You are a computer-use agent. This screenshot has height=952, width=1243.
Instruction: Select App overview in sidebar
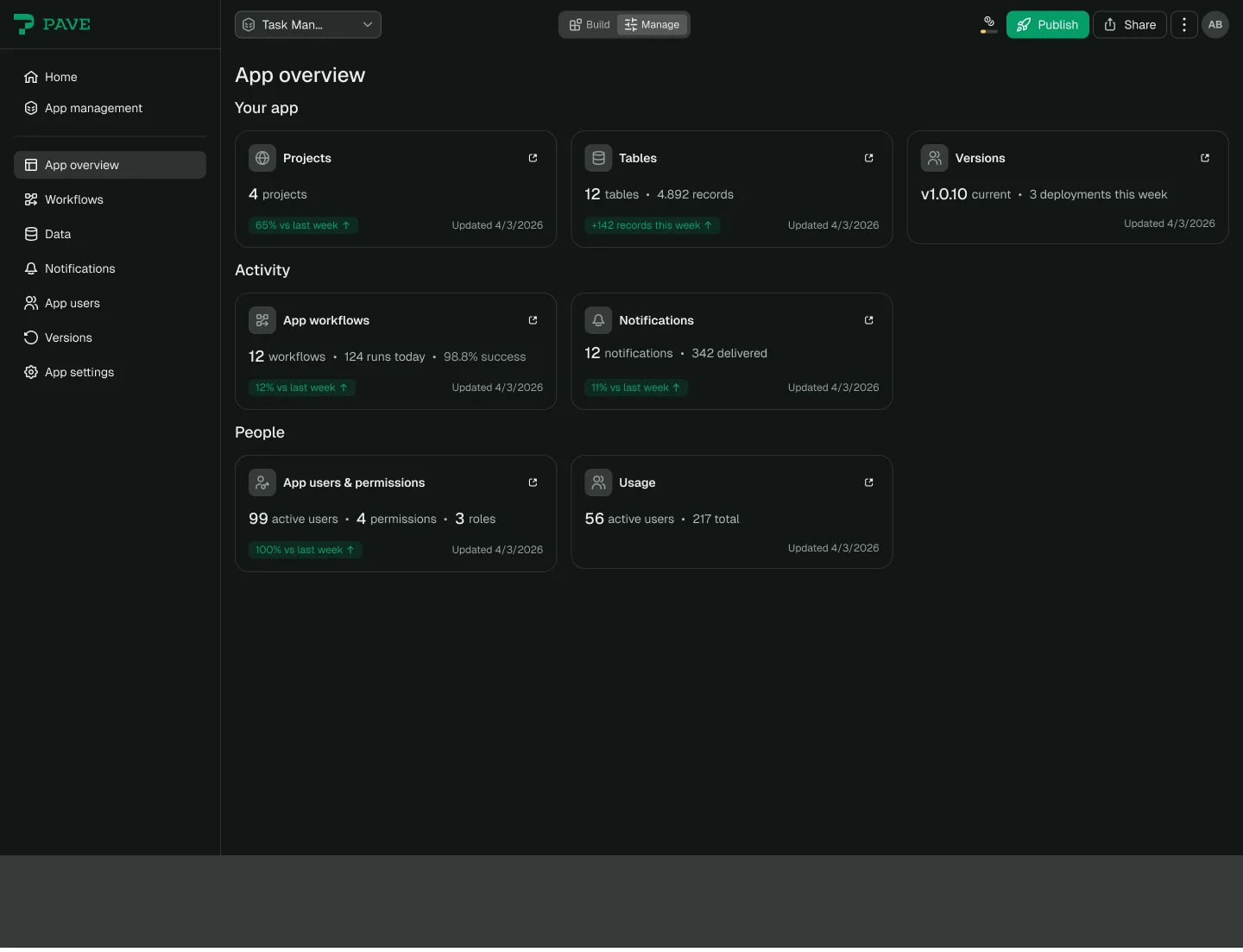(110, 165)
